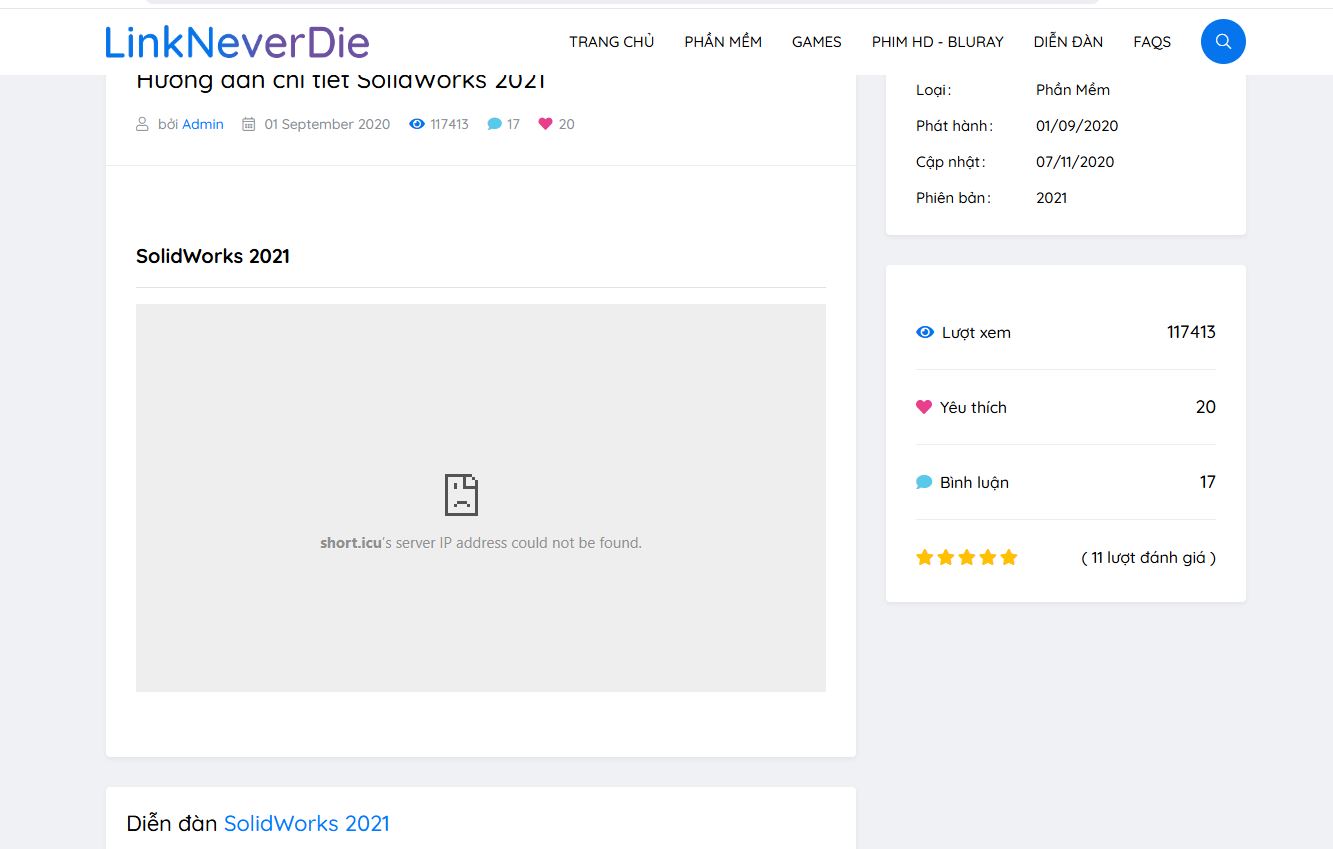Click the 'Loại:' label

(x=934, y=90)
